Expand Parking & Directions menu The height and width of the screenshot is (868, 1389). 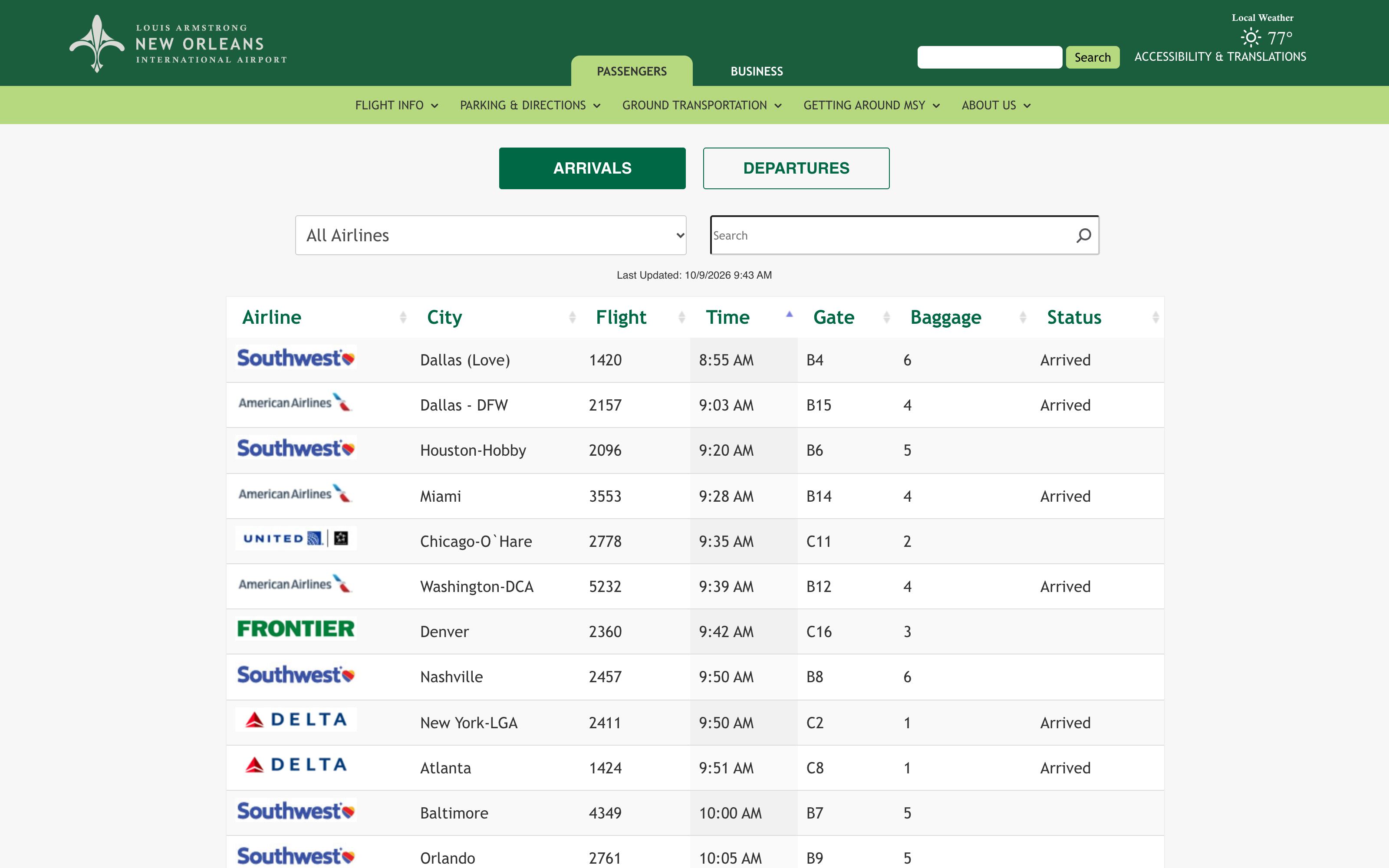[x=530, y=105]
